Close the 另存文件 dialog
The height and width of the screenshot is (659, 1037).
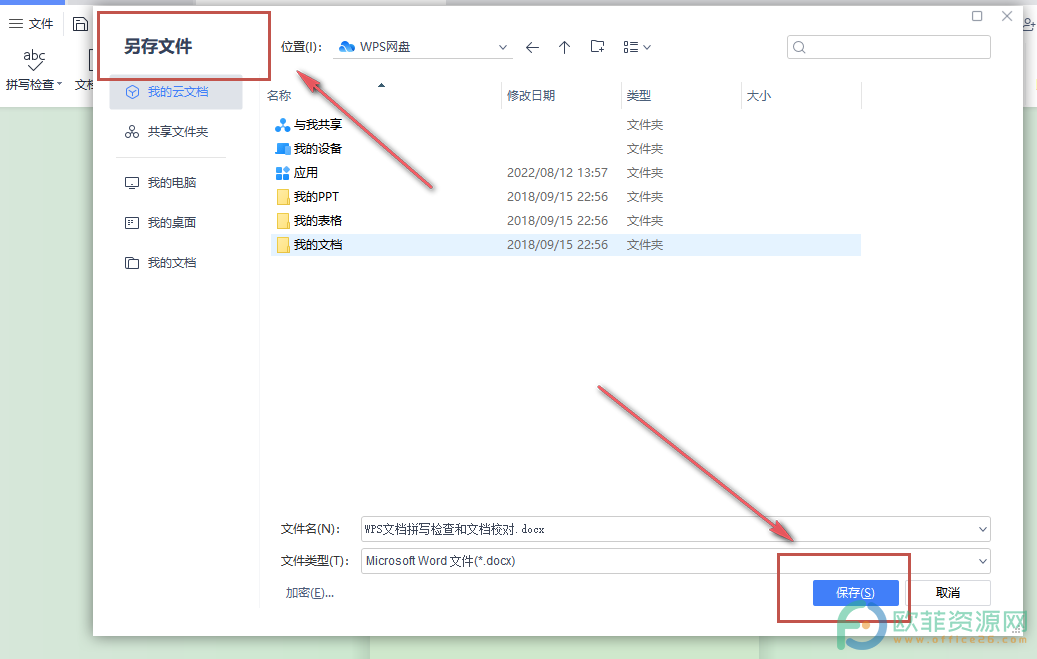pos(1007,16)
